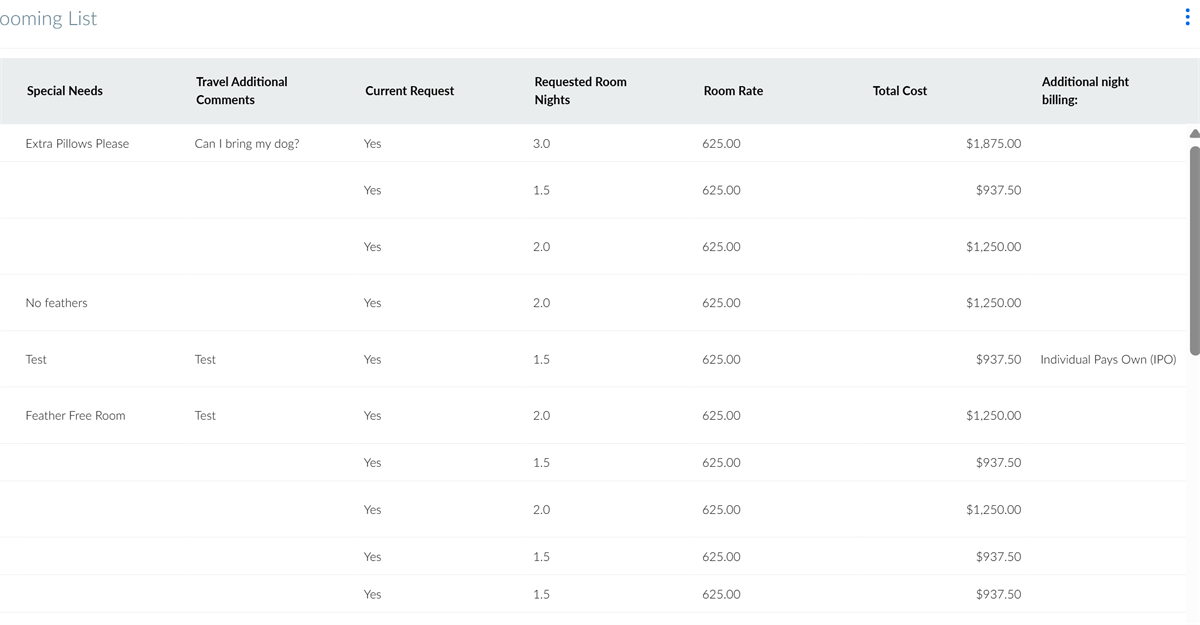Select 'Can I bring my dog?' comment

[246, 144]
